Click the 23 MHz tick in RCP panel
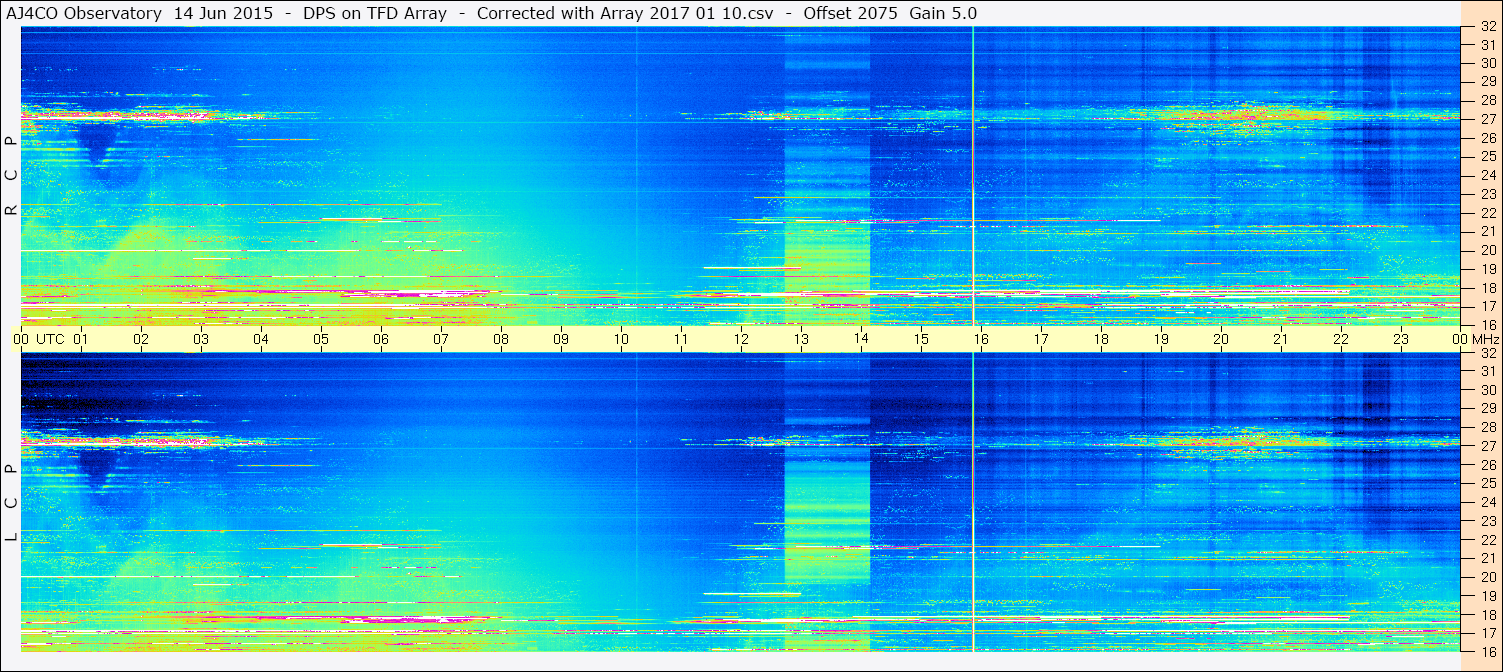1503x672 pixels. pos(1487,194)
